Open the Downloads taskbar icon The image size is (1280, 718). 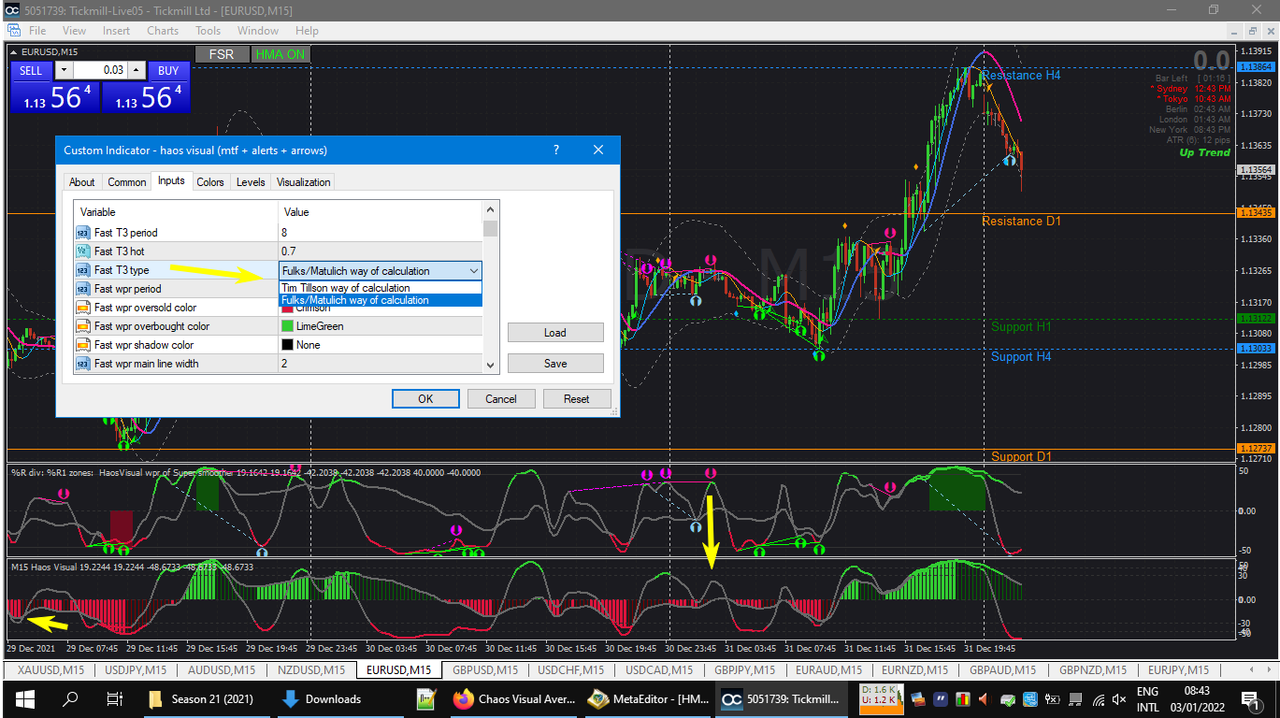322,699
